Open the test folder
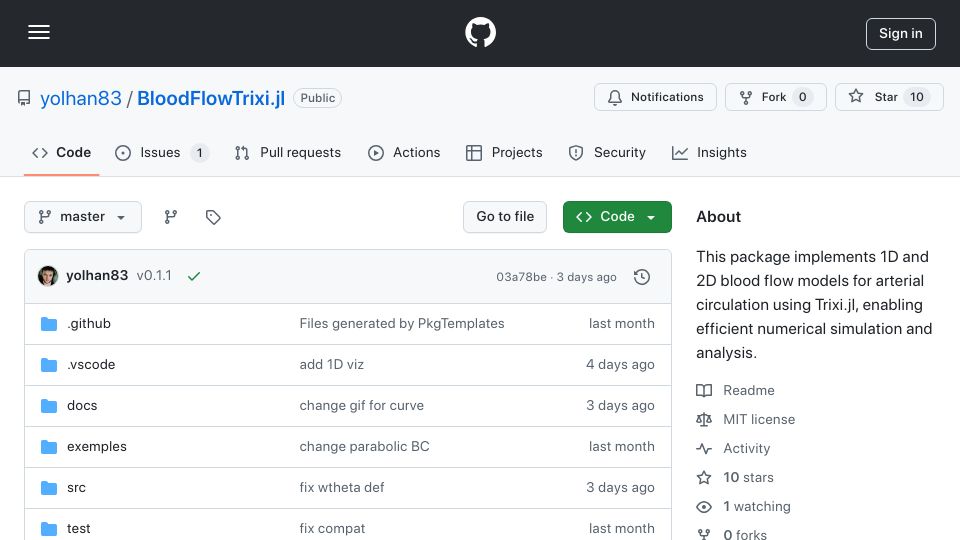960x540 pixels. [78, 528]
